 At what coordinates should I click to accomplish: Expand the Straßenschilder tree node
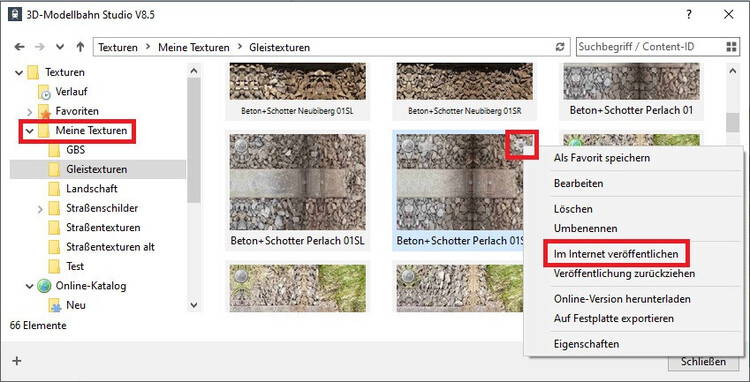[40, 209]
